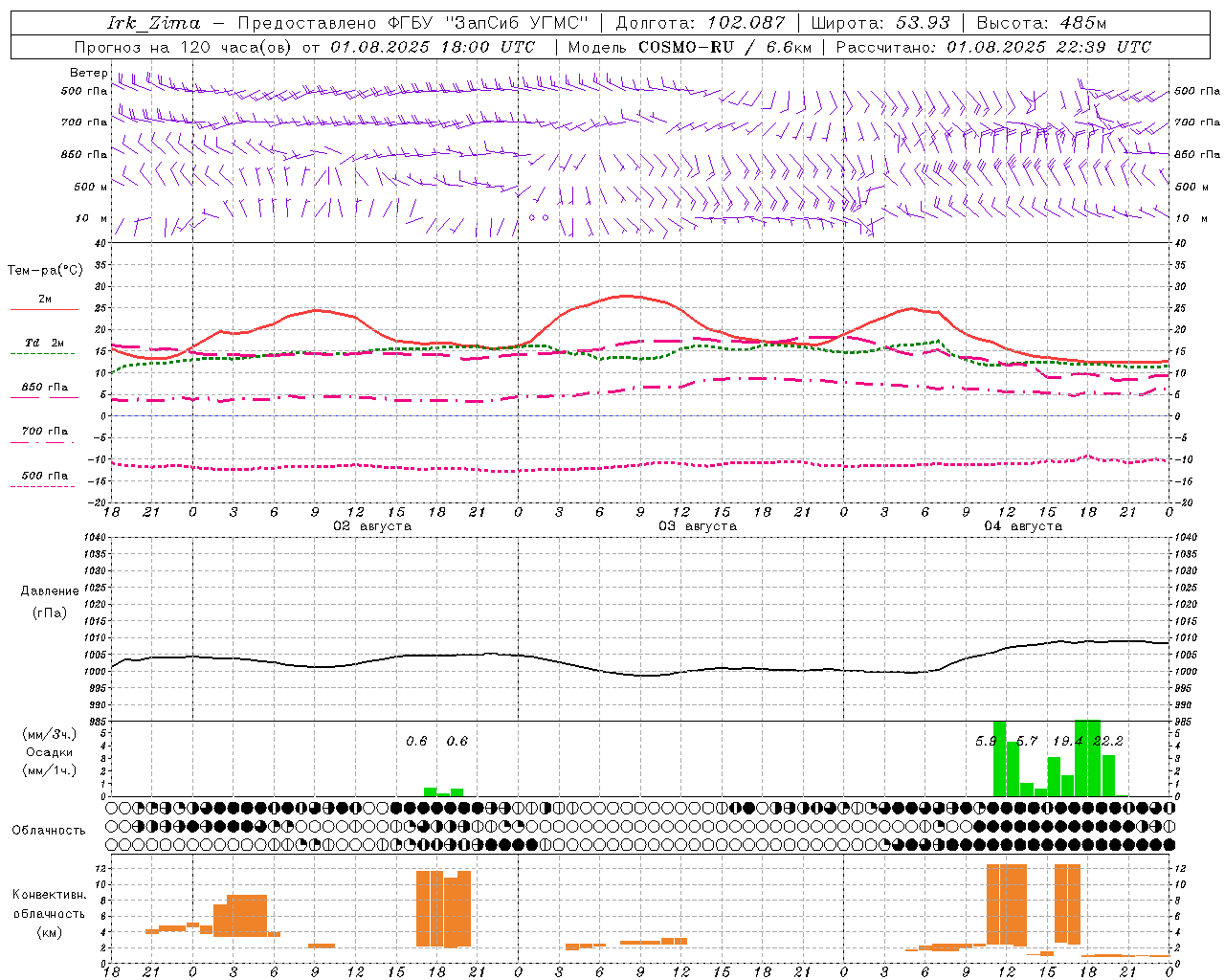Click tall orange convective bars on evening of 02 августа
This screenshot has height=980, width=1225.
click(x=443, y=908)
